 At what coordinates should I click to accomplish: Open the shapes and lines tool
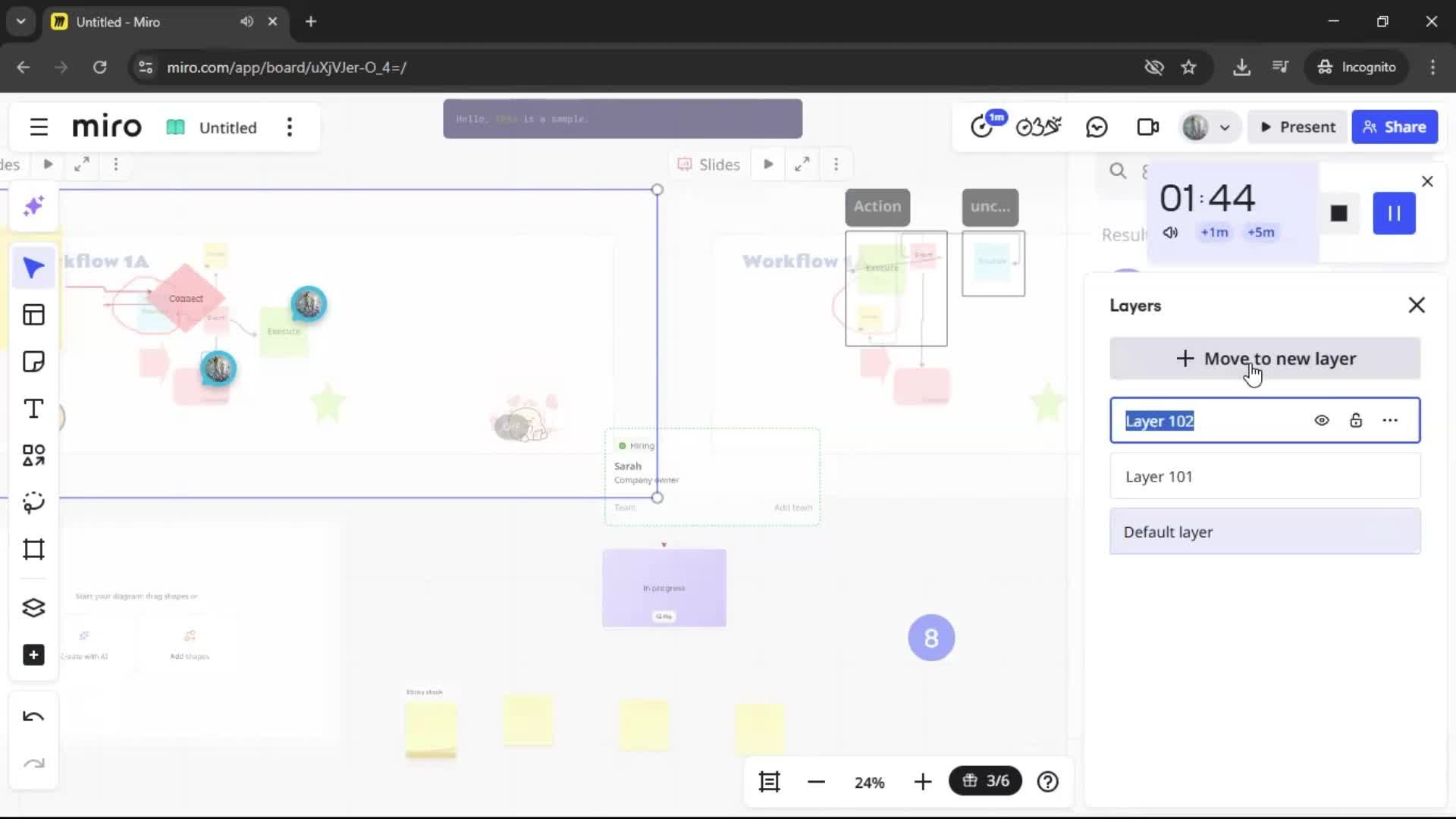click(x=33, y=456)
